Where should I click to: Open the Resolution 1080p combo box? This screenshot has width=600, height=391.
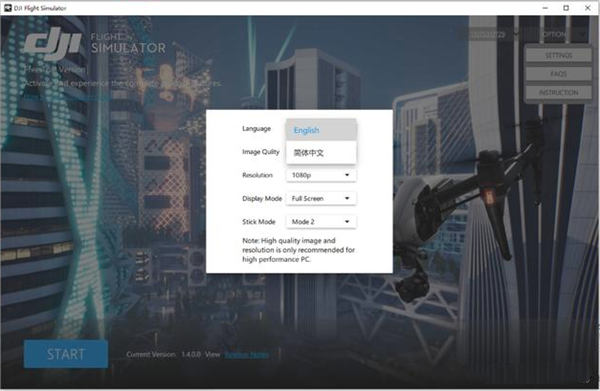(x=321, y=175)
